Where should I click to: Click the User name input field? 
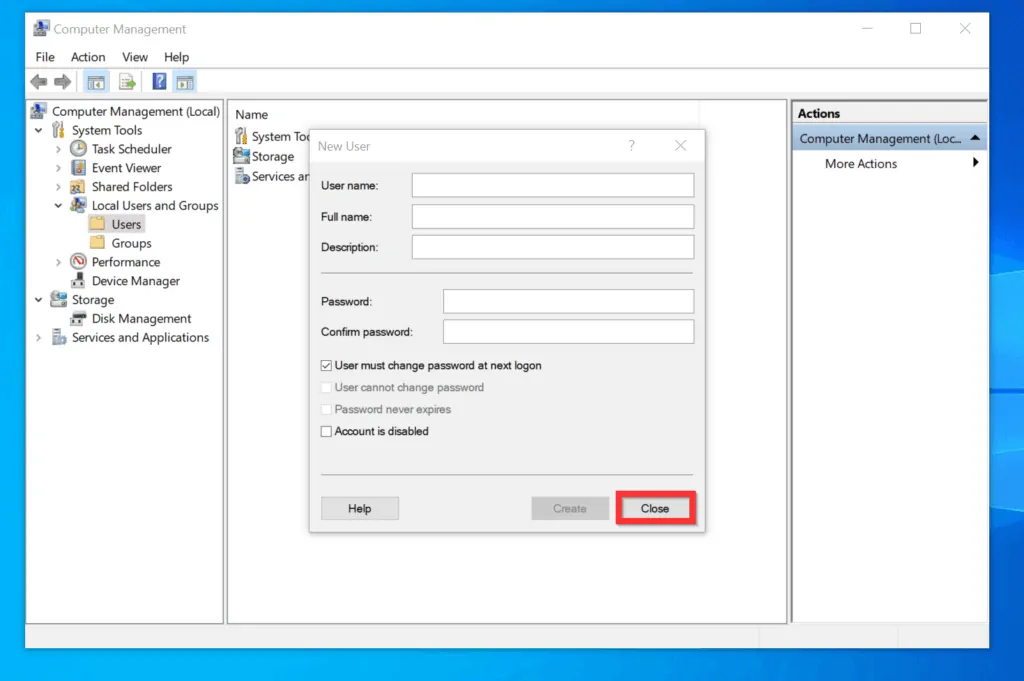[552, 185]
